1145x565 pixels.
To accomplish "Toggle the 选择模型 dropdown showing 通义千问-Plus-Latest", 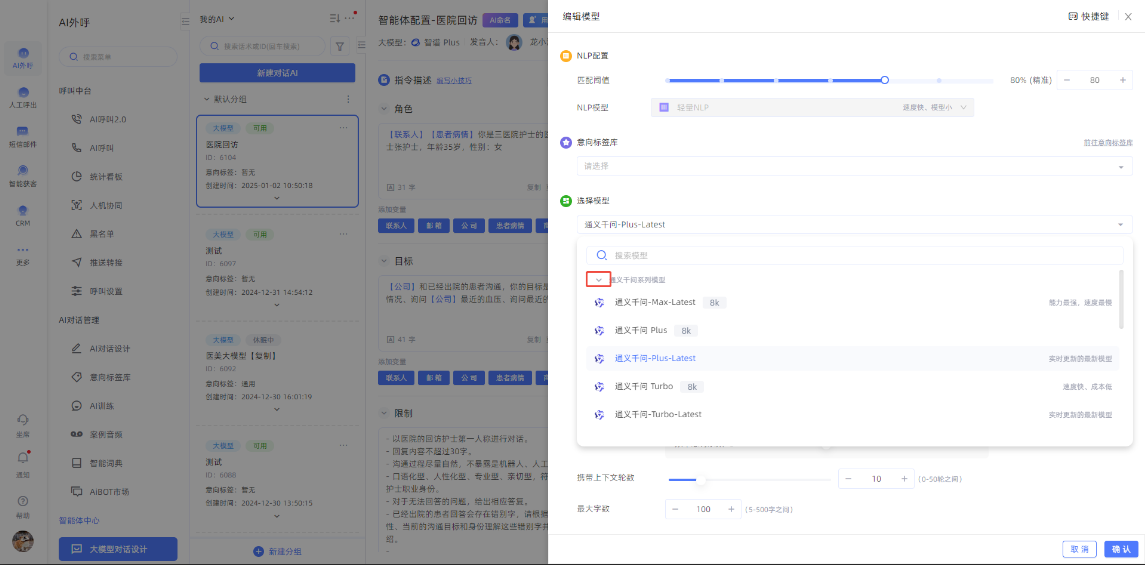I will point(853,225).
